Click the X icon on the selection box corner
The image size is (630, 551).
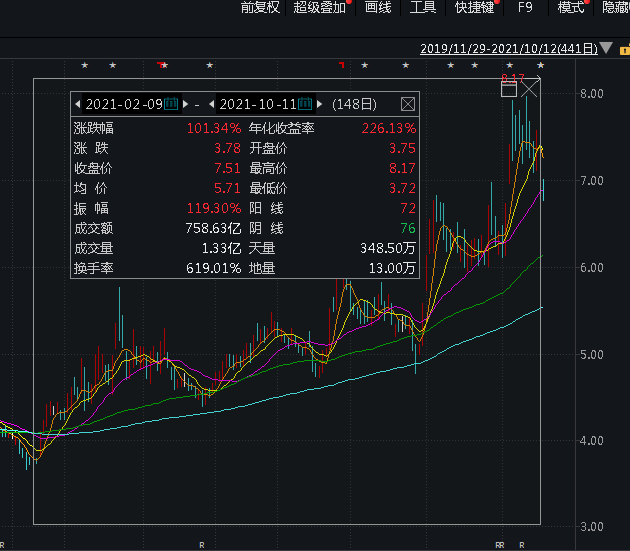(529, 89)
